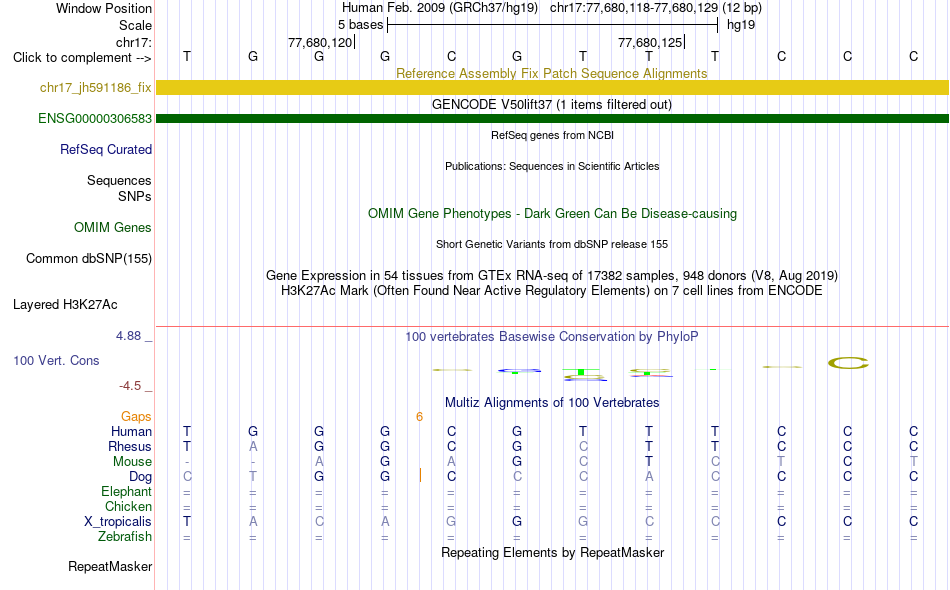Image resolution: width=950 pixels, height=590 pixels.
Task: Click the chr17:77,680,118-77,680,129 (12 bp) position text
Action: click(x=656, y=8)
